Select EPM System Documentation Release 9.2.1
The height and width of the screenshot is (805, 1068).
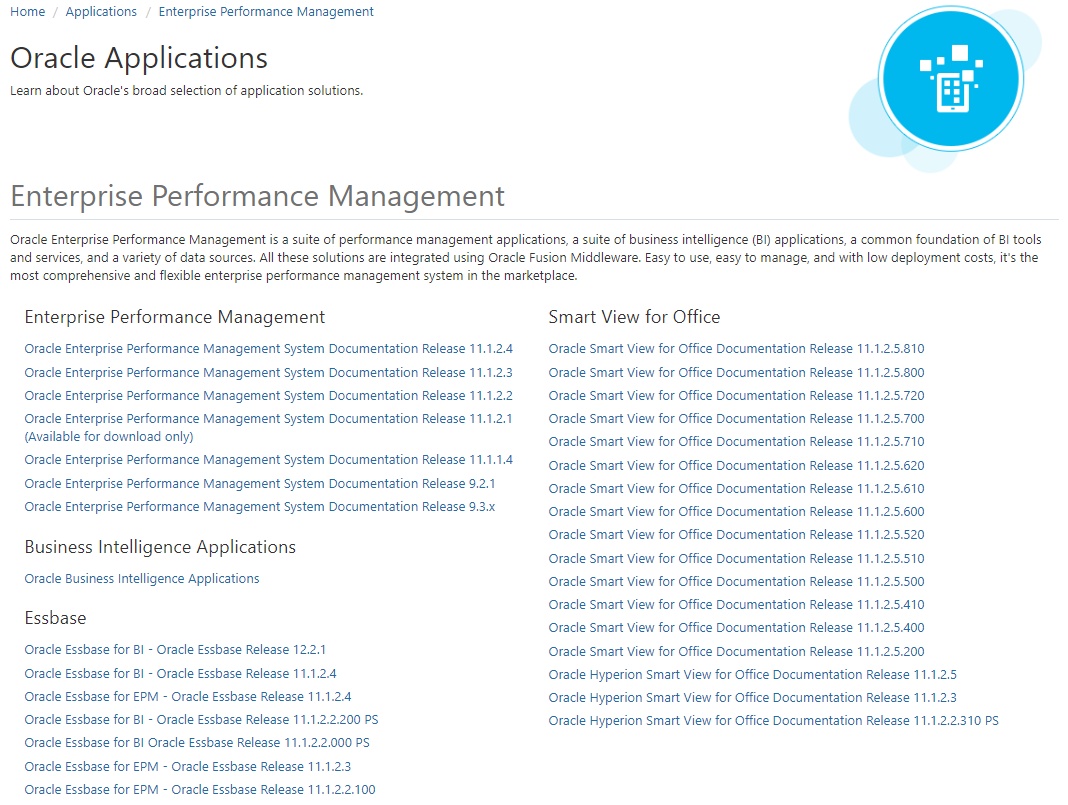(x=258, y=483)
